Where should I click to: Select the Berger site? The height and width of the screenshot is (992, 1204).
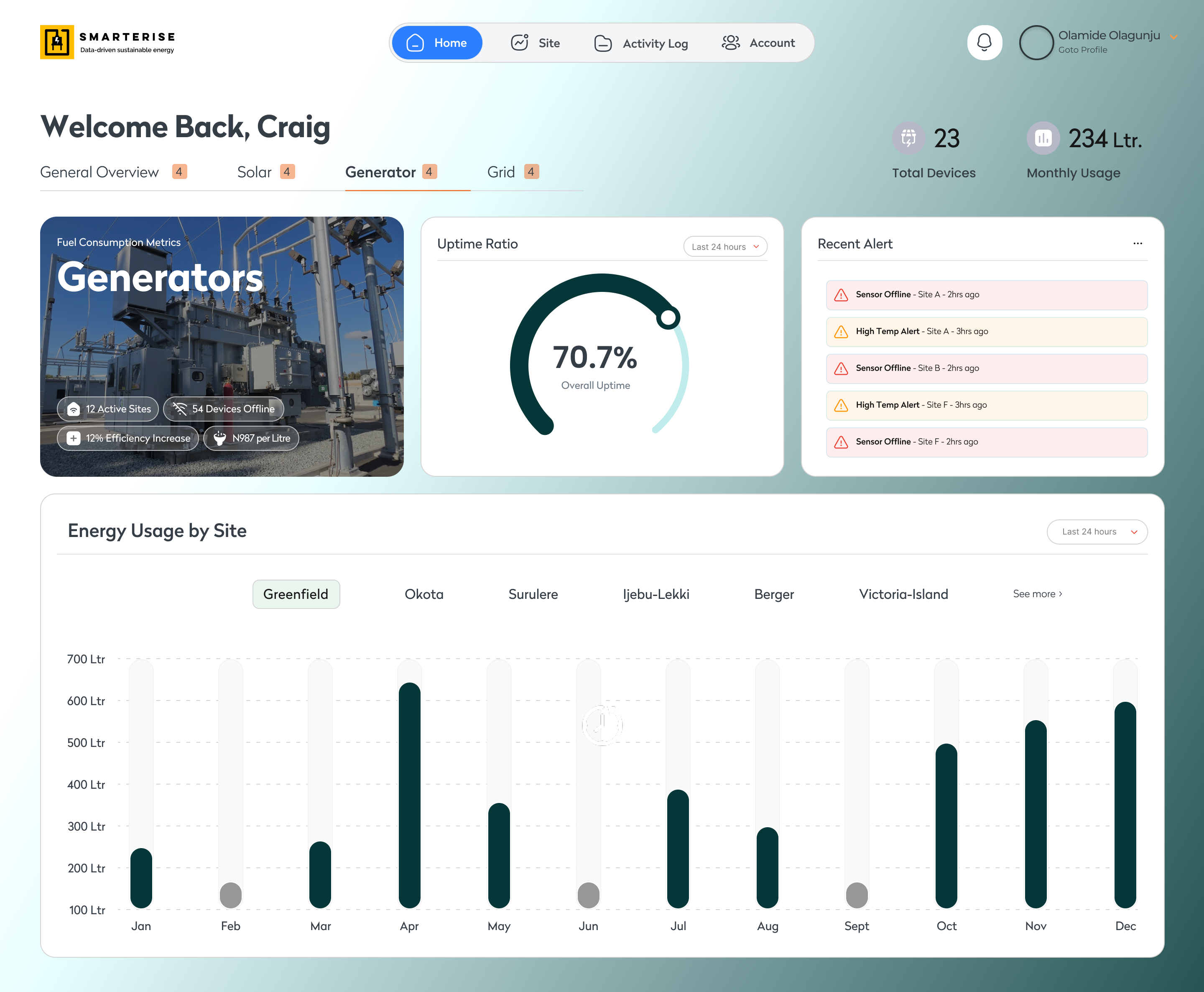[774, 594]
